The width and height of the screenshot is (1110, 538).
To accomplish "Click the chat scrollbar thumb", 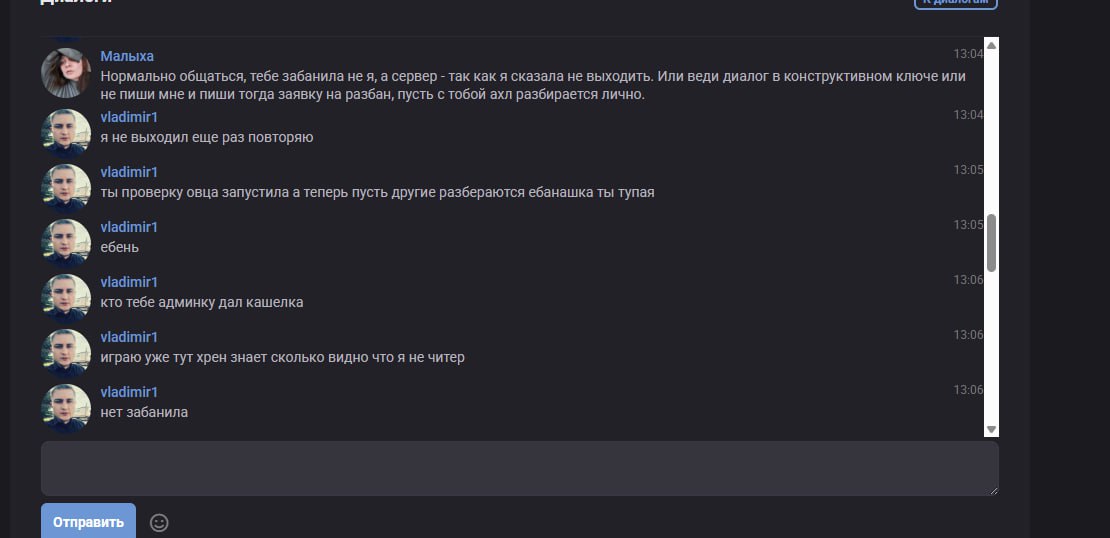I will click(x=991, y=242).
